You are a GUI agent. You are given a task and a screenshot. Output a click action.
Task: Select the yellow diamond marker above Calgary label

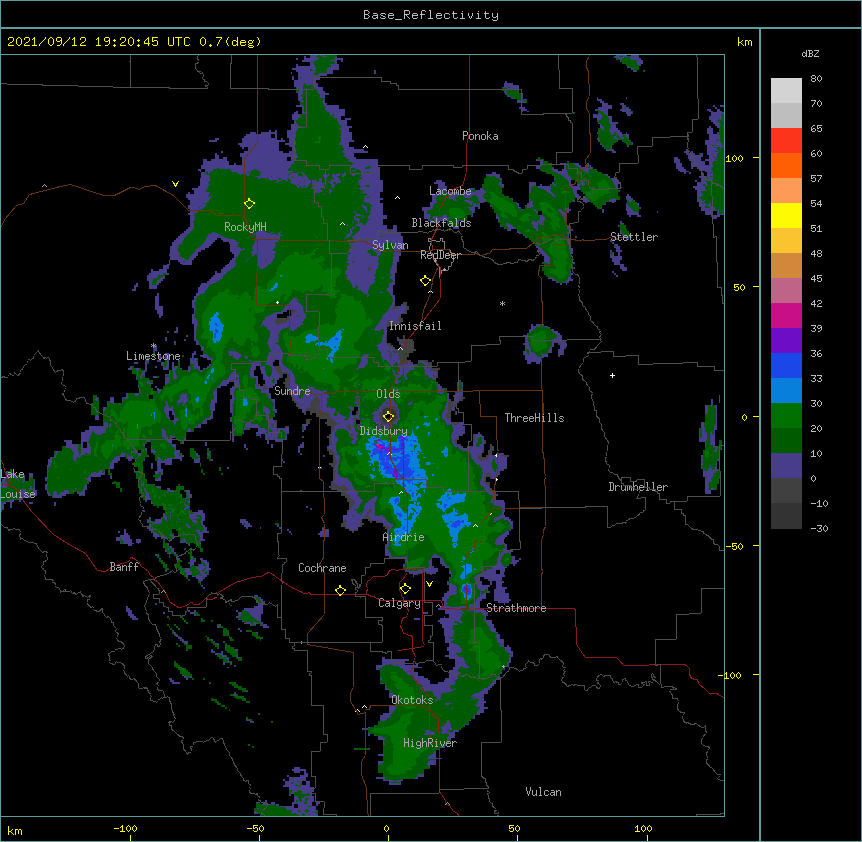(x=406, y=589)
